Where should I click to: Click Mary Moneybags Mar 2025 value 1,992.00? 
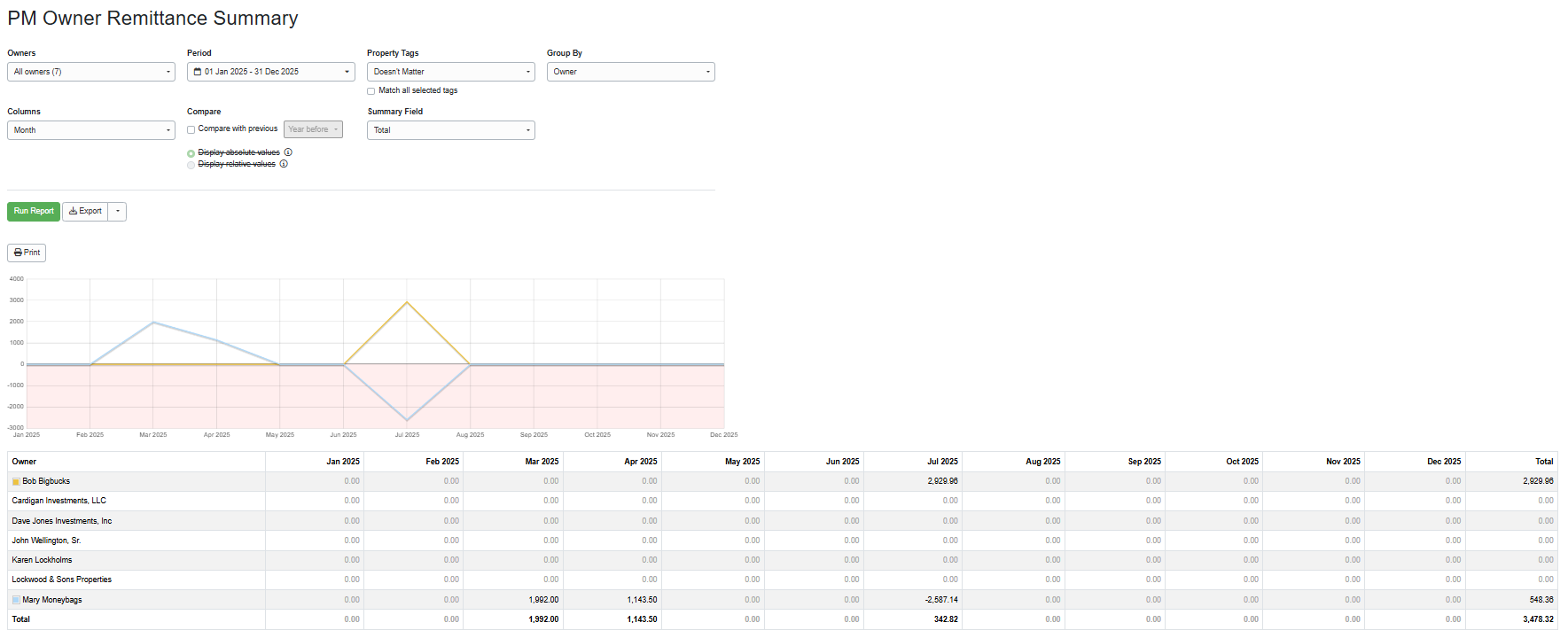(x=543, y=600)
